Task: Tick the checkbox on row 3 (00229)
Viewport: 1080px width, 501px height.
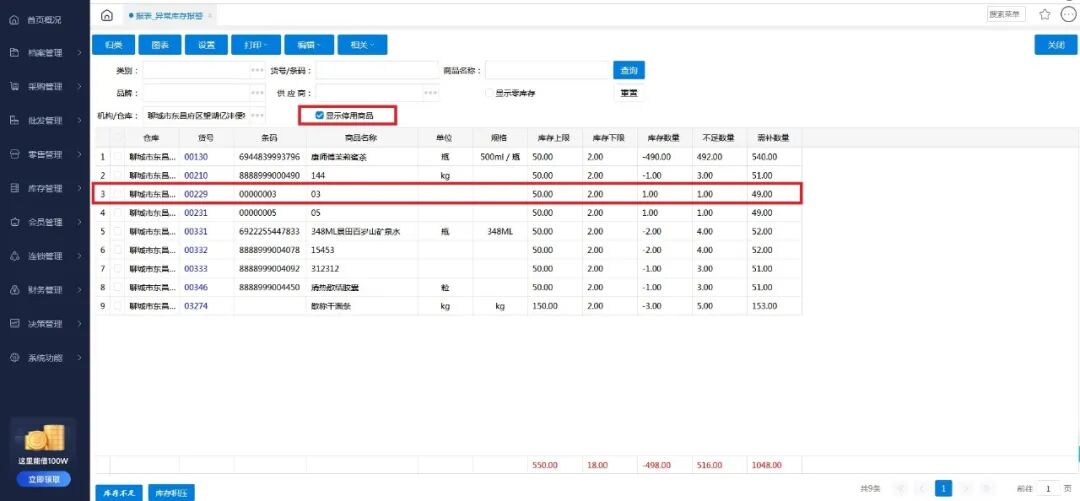Action: [x=118, y=193]
